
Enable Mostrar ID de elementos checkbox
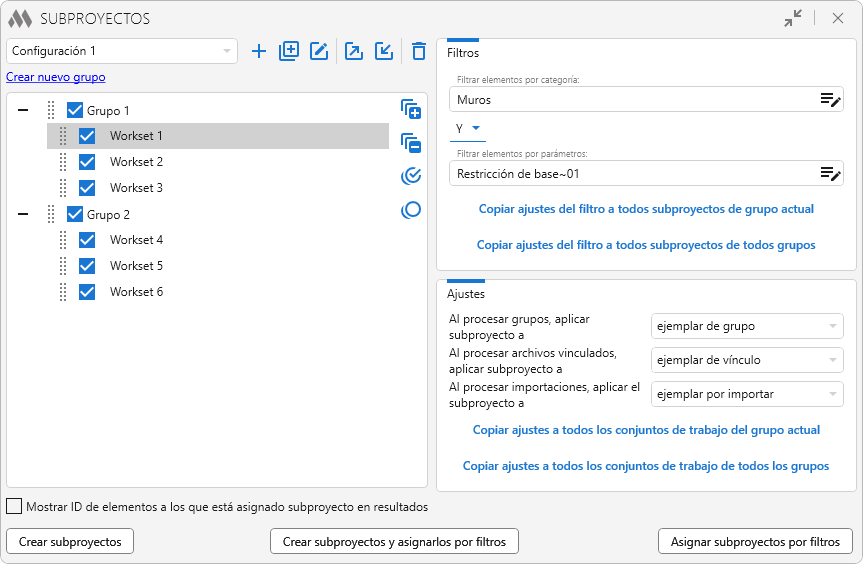click(x=14, y=506)
